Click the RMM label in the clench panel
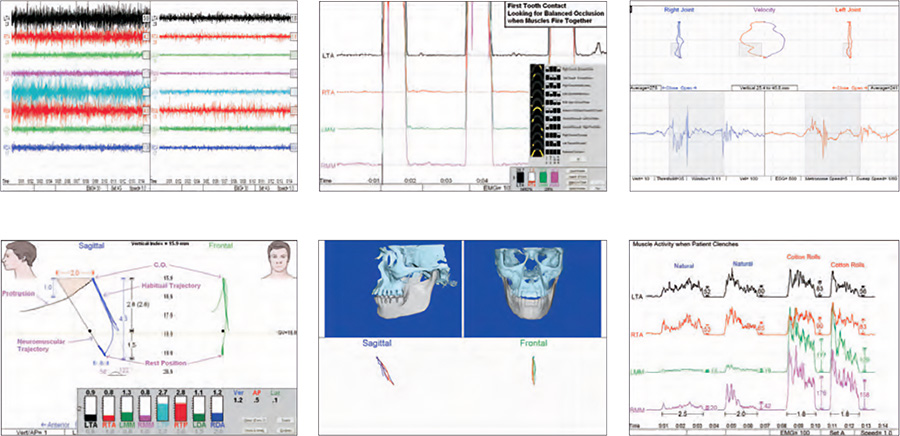 639,411
